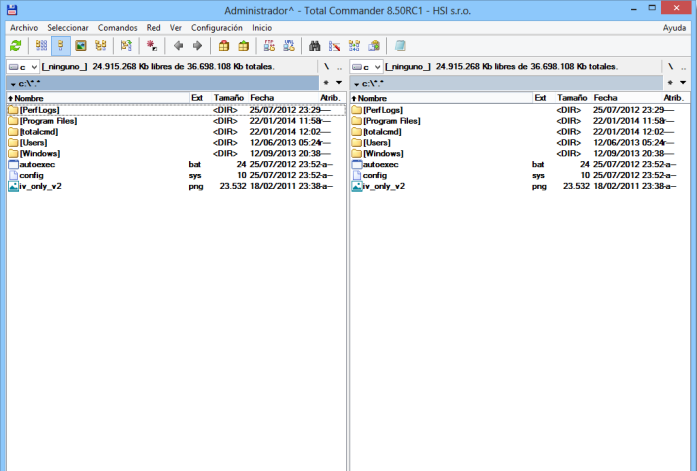Select [Program Files] in the left panel

tap(176, 121)
